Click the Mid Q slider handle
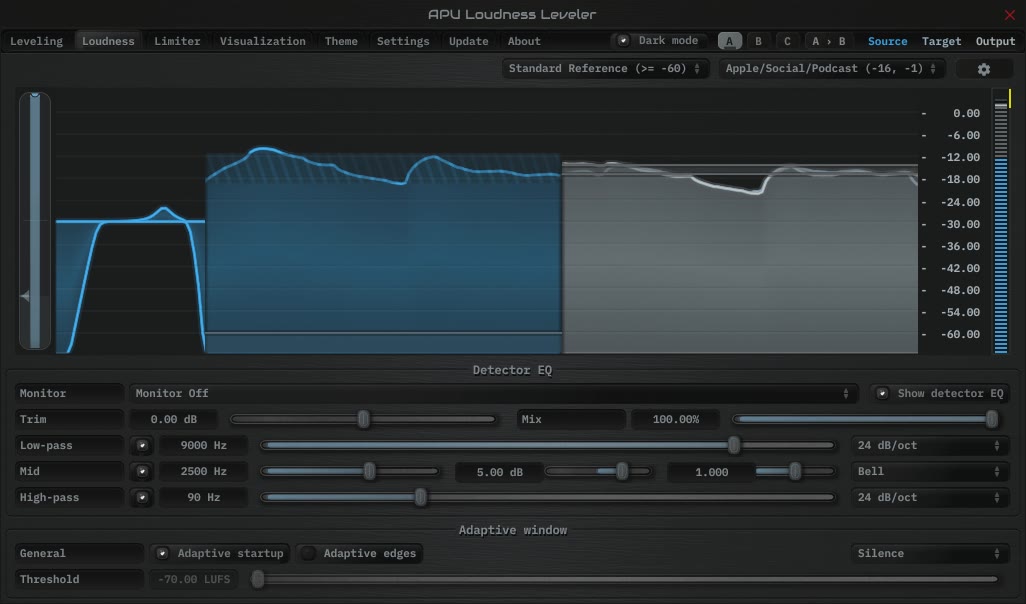This screenshot has height=604, width=1026. pos(795,471)
